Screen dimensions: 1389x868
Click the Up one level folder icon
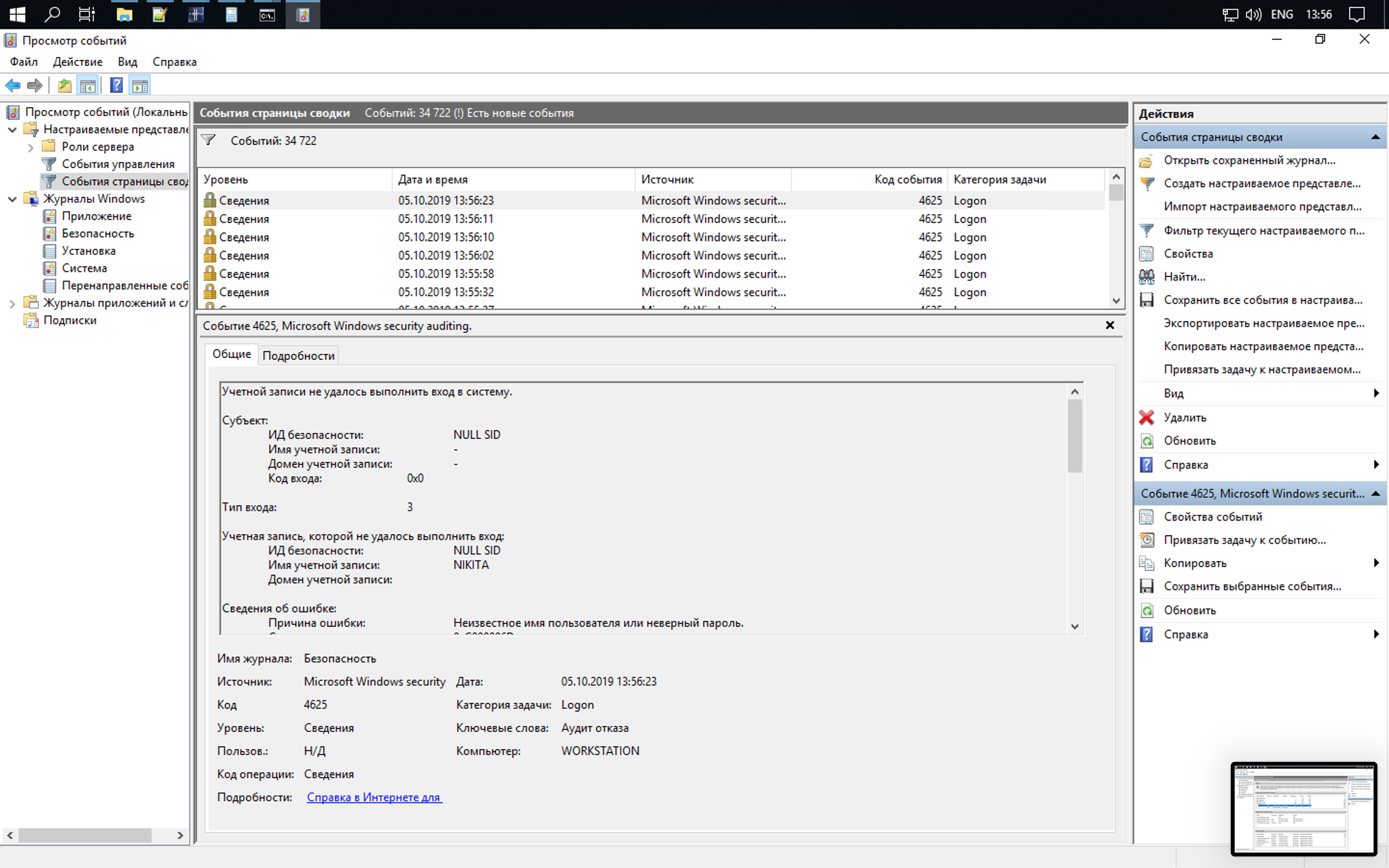[x=64, y=85]
